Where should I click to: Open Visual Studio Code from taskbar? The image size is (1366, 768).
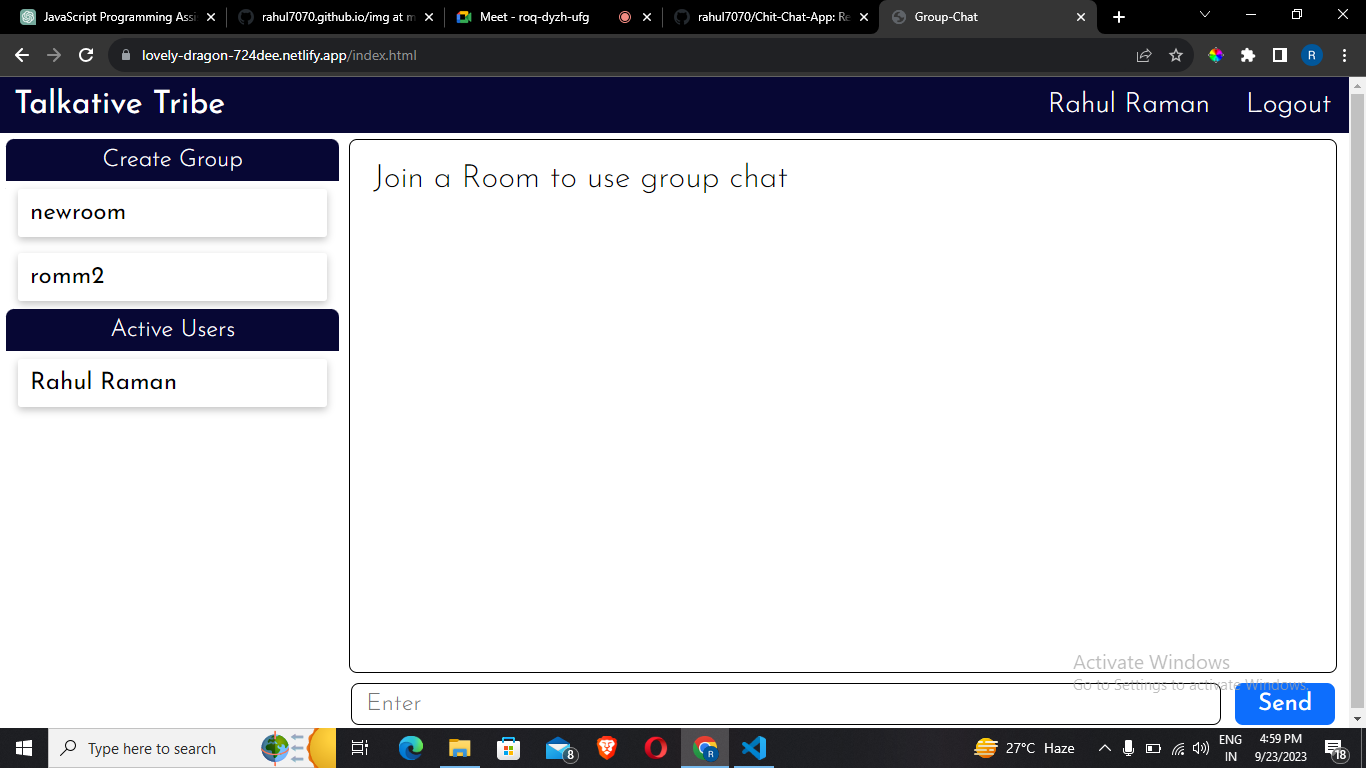tap(753, 748)
